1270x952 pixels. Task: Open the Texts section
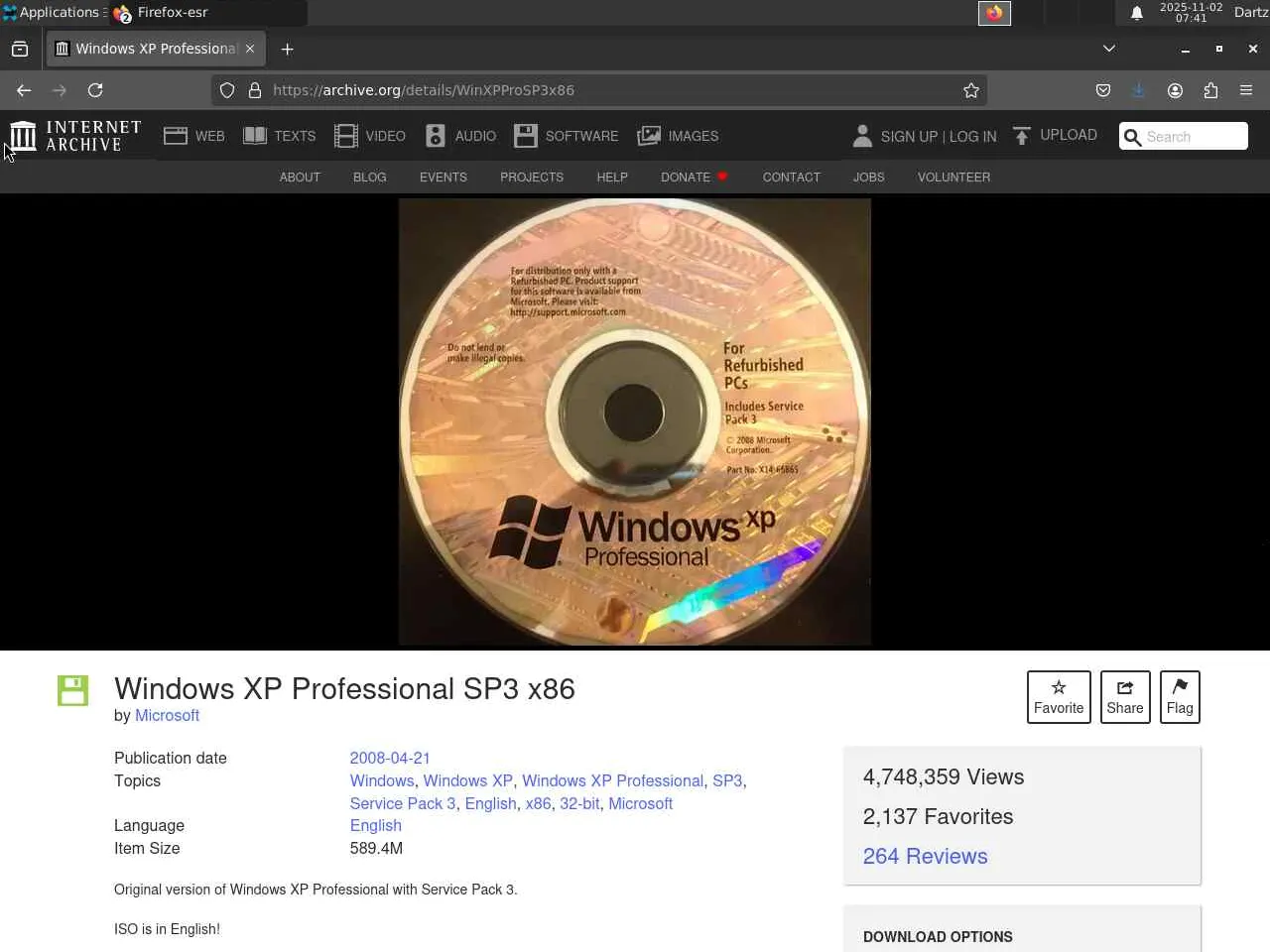tap(280, 136)
